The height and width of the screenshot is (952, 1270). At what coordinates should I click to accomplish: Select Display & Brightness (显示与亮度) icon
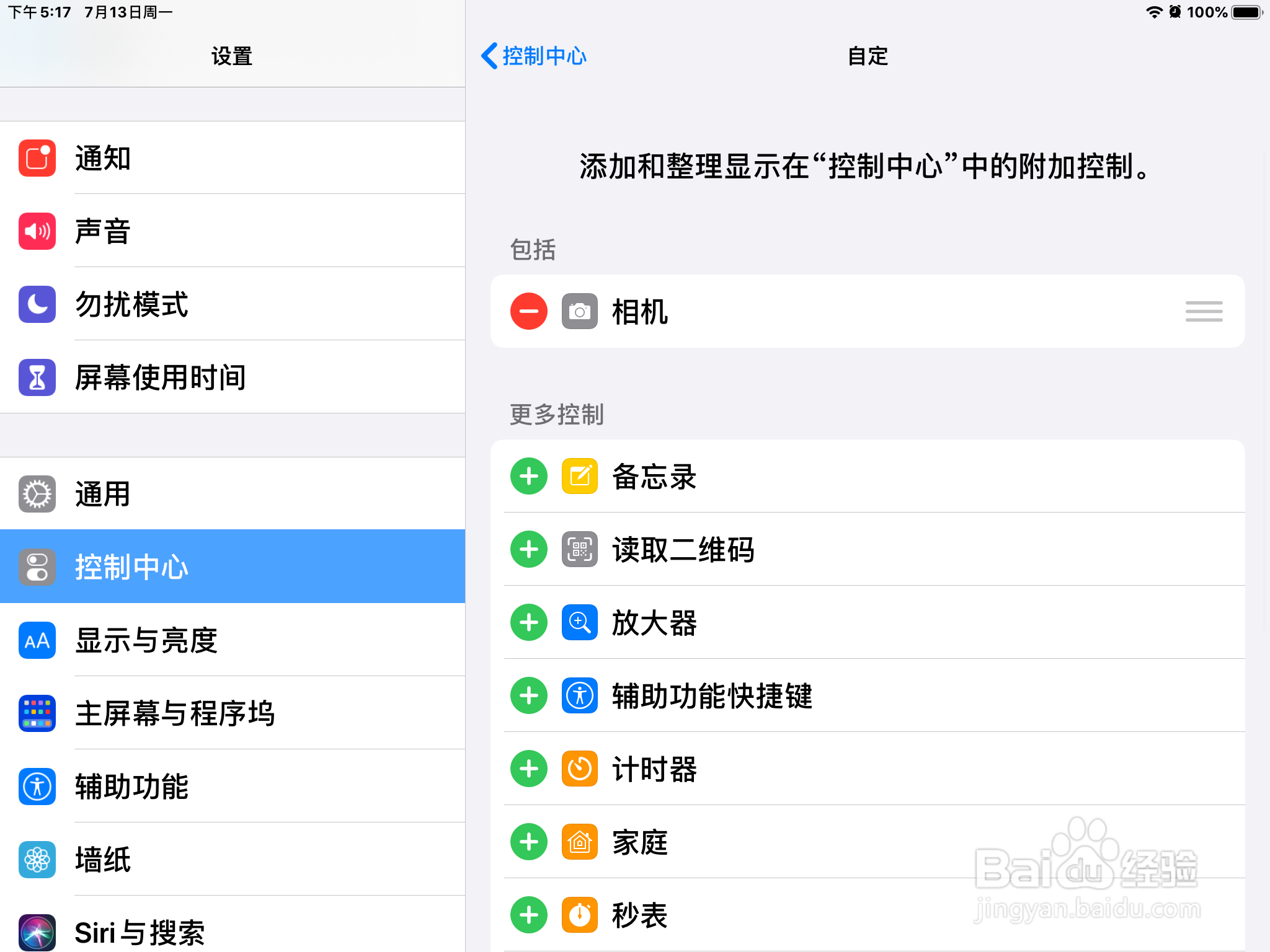click(x=37, y=640)
